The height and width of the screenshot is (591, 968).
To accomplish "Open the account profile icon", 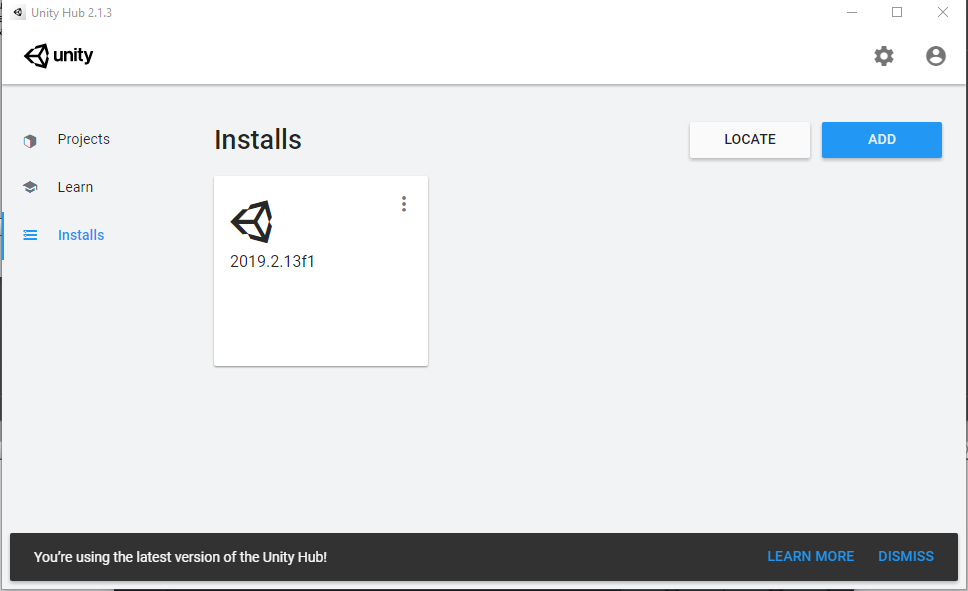I will 936,56.
